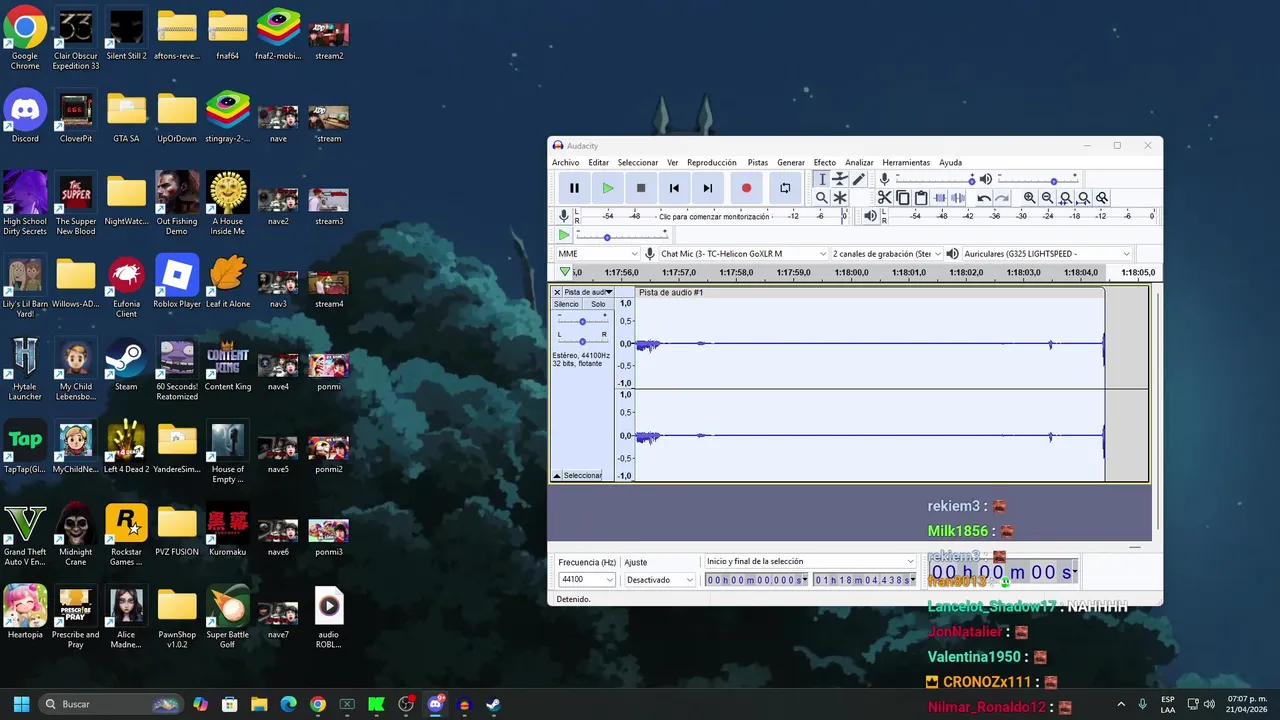Click the recording meter microphone icon
The height and width of the screenshot is (720, 1280).
(x=564, y=216)
